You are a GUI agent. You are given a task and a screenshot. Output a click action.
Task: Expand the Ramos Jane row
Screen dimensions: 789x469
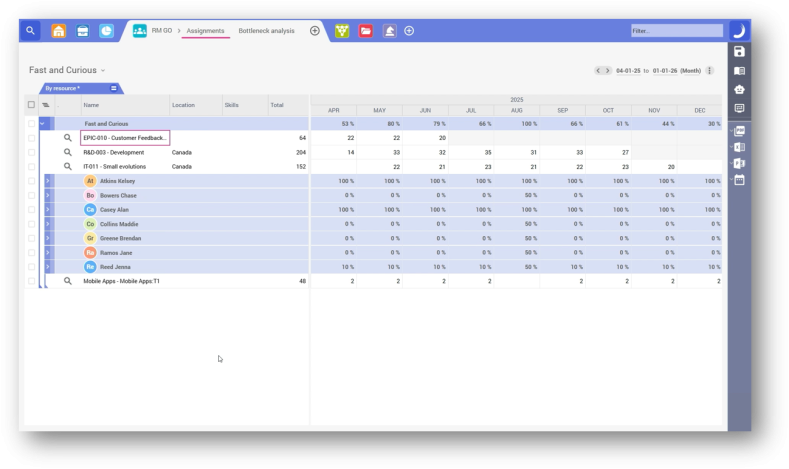48,253
